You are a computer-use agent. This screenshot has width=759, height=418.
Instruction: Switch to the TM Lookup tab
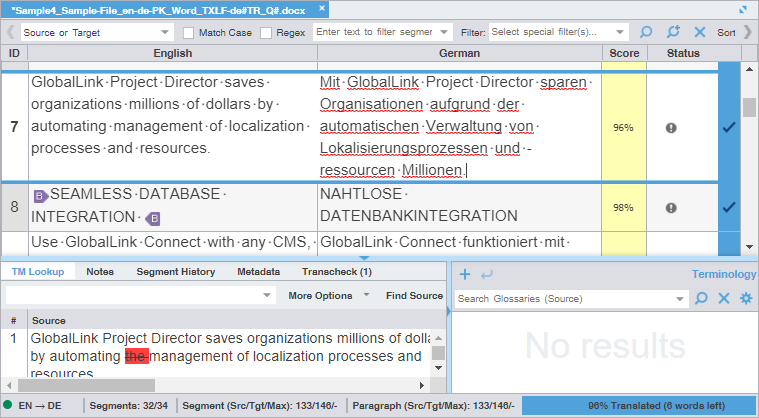[38, 271]
